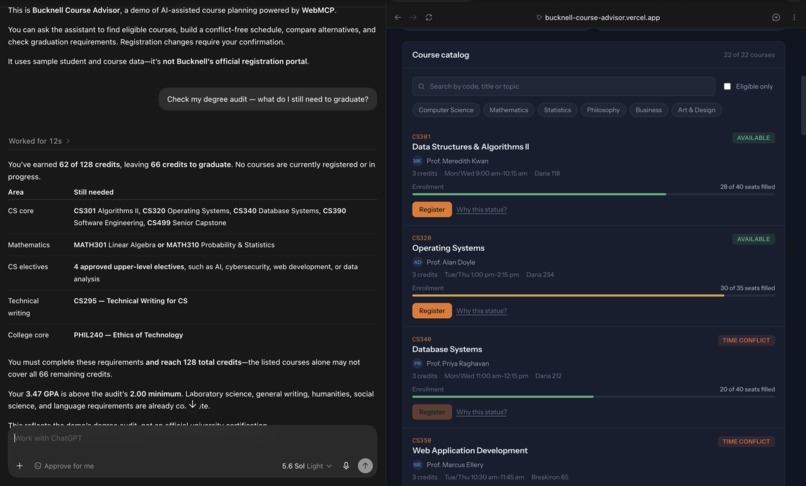Click the Database Systems course title
This screenshot has height=486, width=806.
click(x=447, y=350)
